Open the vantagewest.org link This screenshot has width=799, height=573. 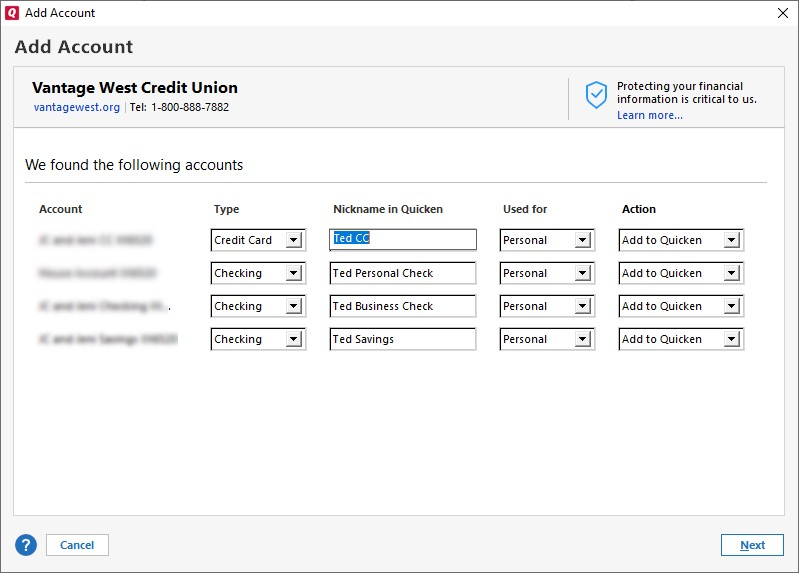click(x=76, y=107)
